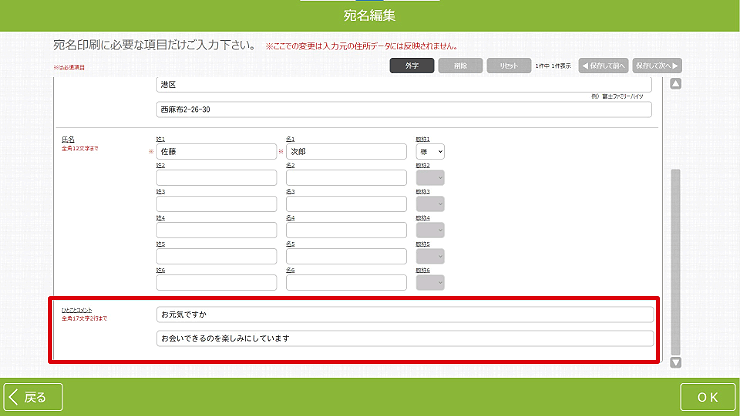This screenshot has height=416, width=740.
Task: Go back with the 戻る button
Action: click(x=33, y=397)
